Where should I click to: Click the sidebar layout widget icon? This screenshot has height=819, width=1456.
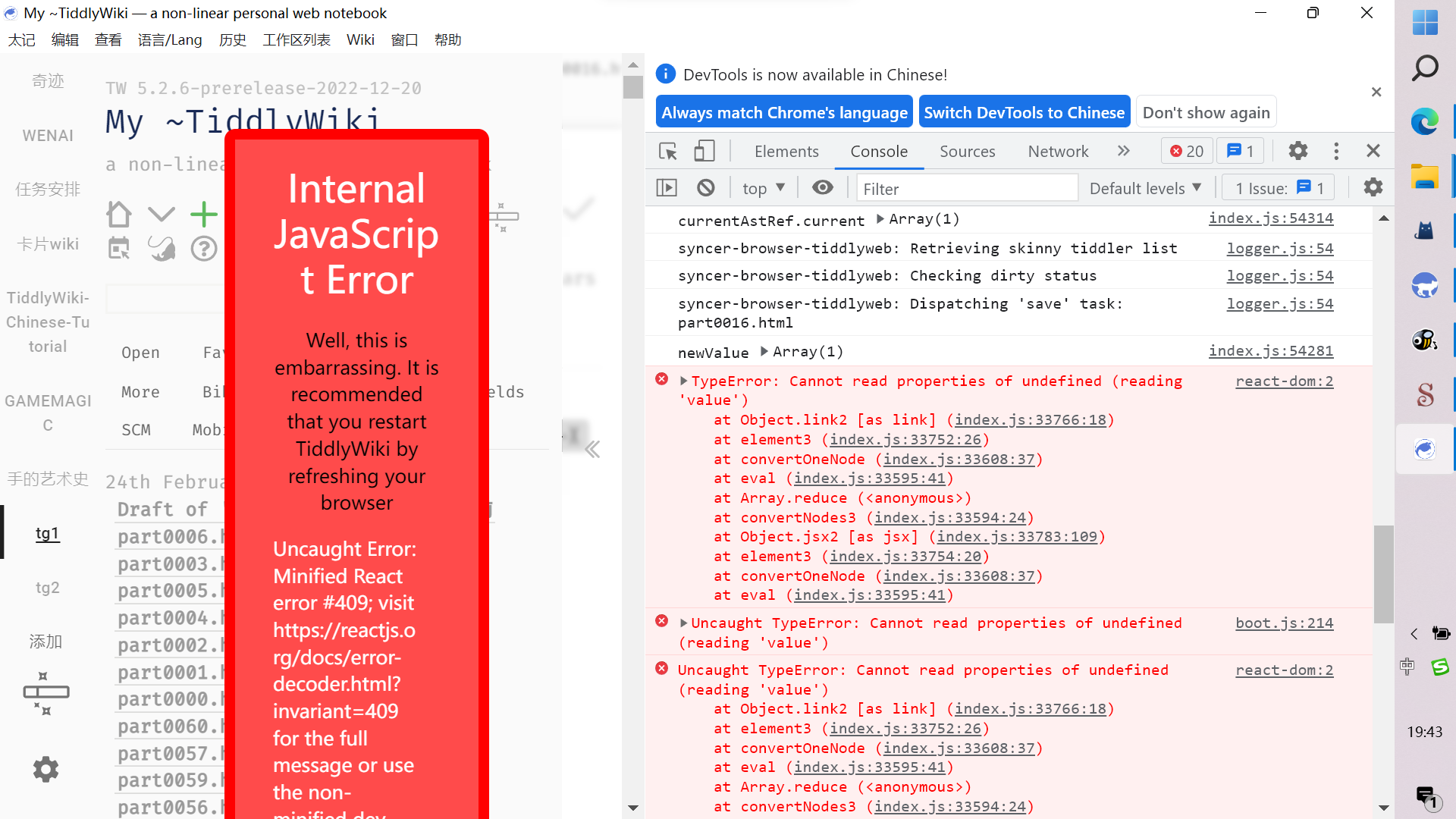tap(46, 692)
